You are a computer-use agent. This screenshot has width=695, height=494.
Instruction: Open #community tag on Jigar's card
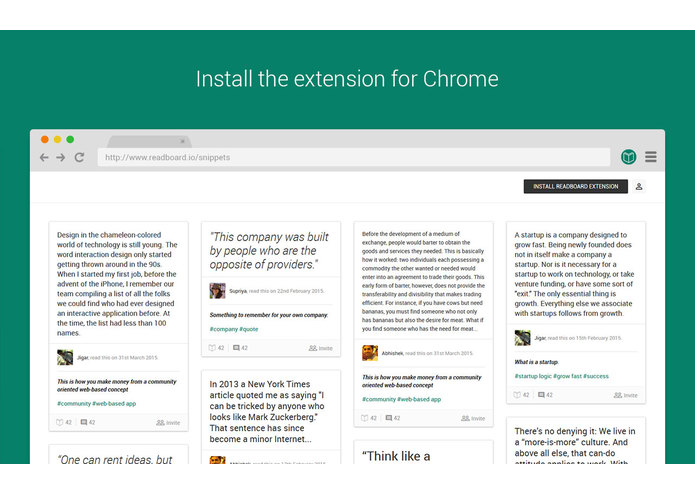tap(74, 404)
